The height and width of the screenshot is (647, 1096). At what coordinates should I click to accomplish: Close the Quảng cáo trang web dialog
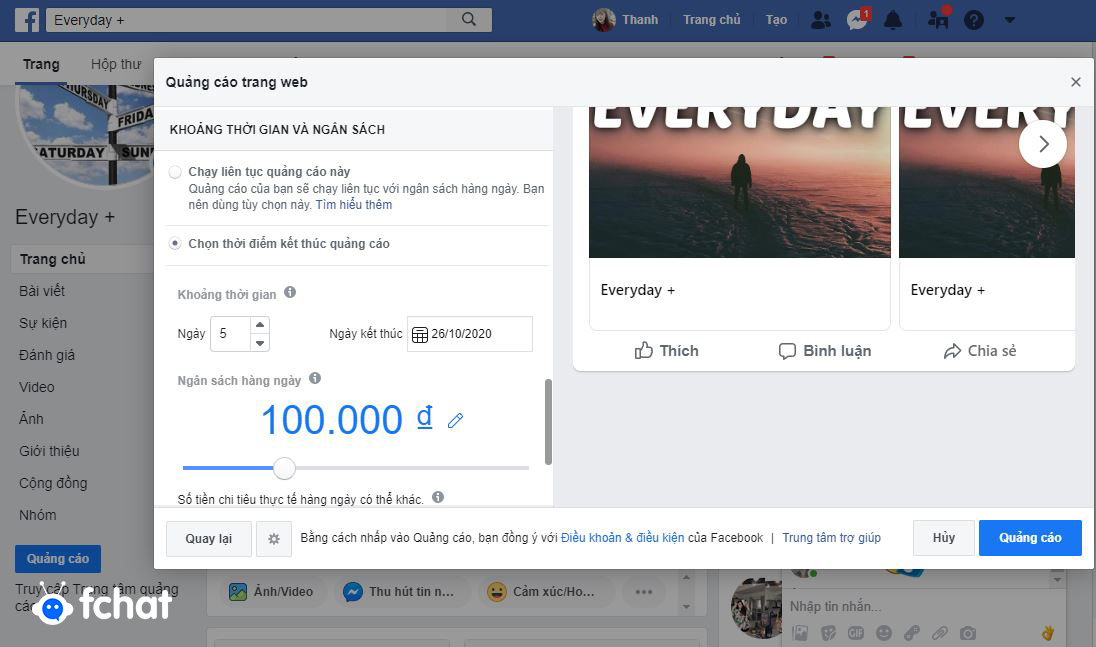[x=1076, y=82]
